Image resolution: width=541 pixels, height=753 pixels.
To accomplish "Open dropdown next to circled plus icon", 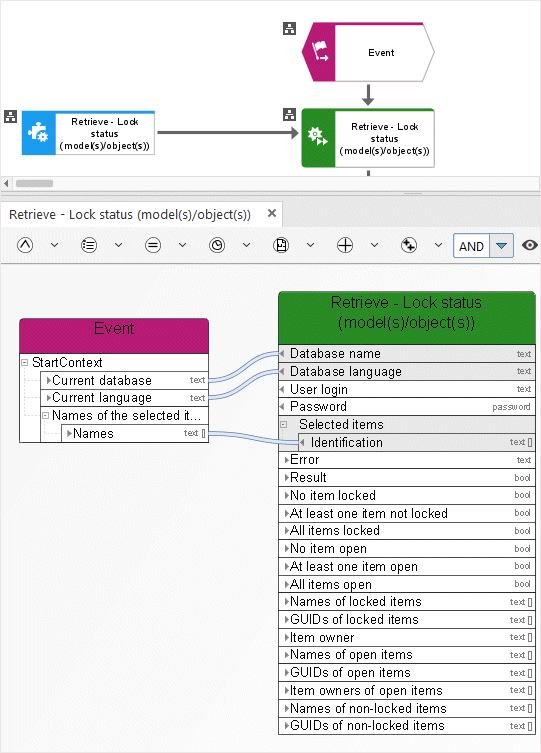I will pyautogui.click(x=374, y=245).
